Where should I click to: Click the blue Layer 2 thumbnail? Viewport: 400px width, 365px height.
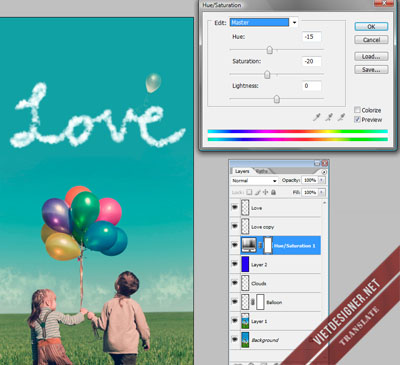245,264
